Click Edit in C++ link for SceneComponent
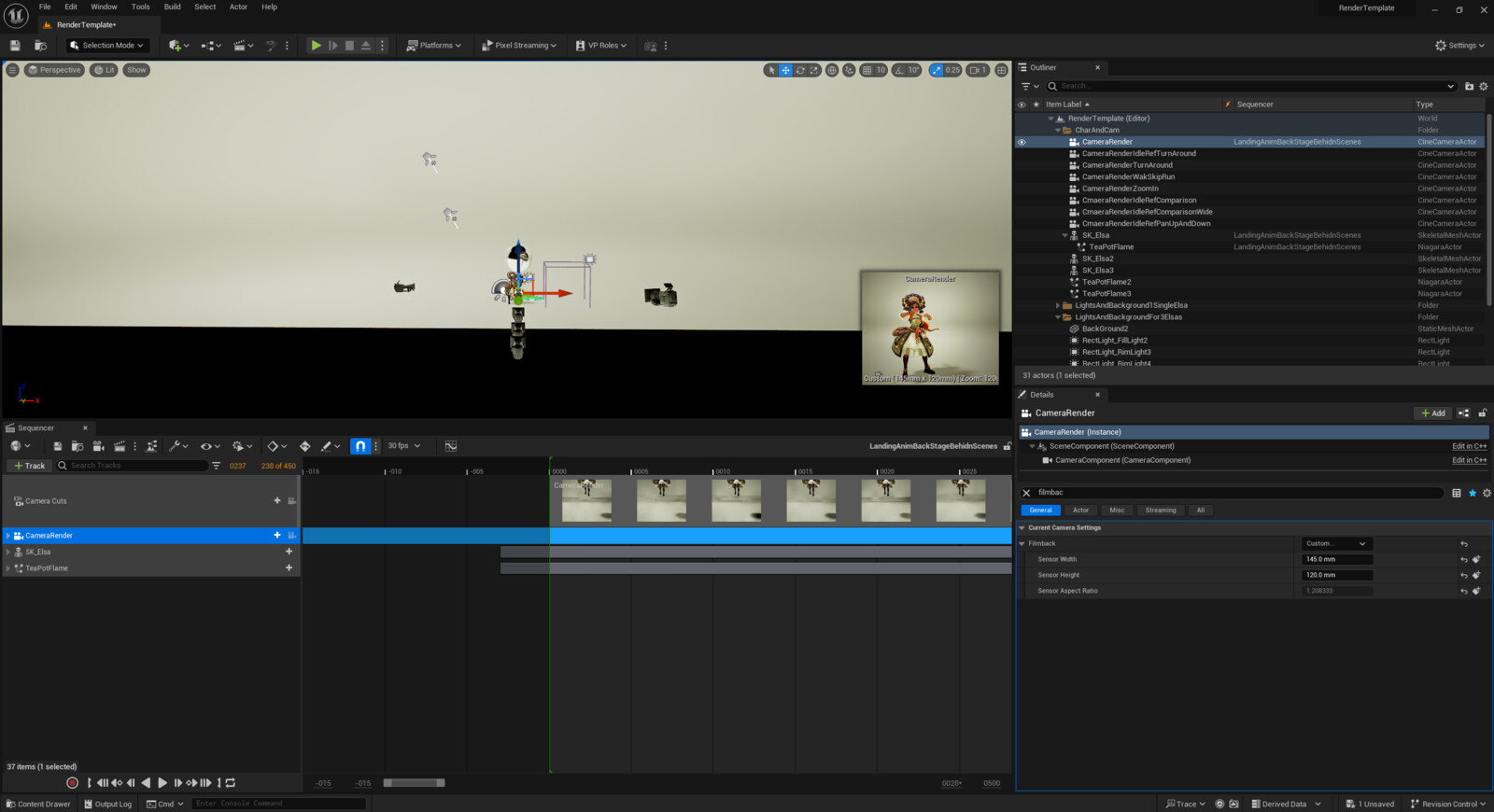This screenshot has width=1494, height=812. [x=1469, y=446]
